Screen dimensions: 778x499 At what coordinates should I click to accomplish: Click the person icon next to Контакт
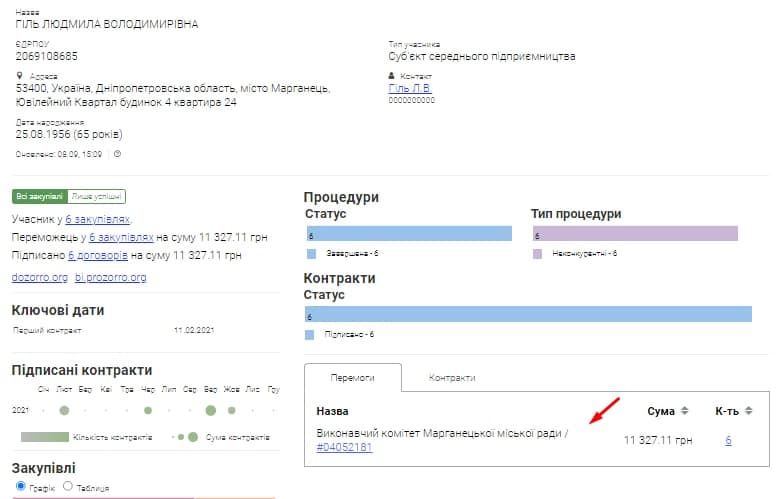coord(392,75)
